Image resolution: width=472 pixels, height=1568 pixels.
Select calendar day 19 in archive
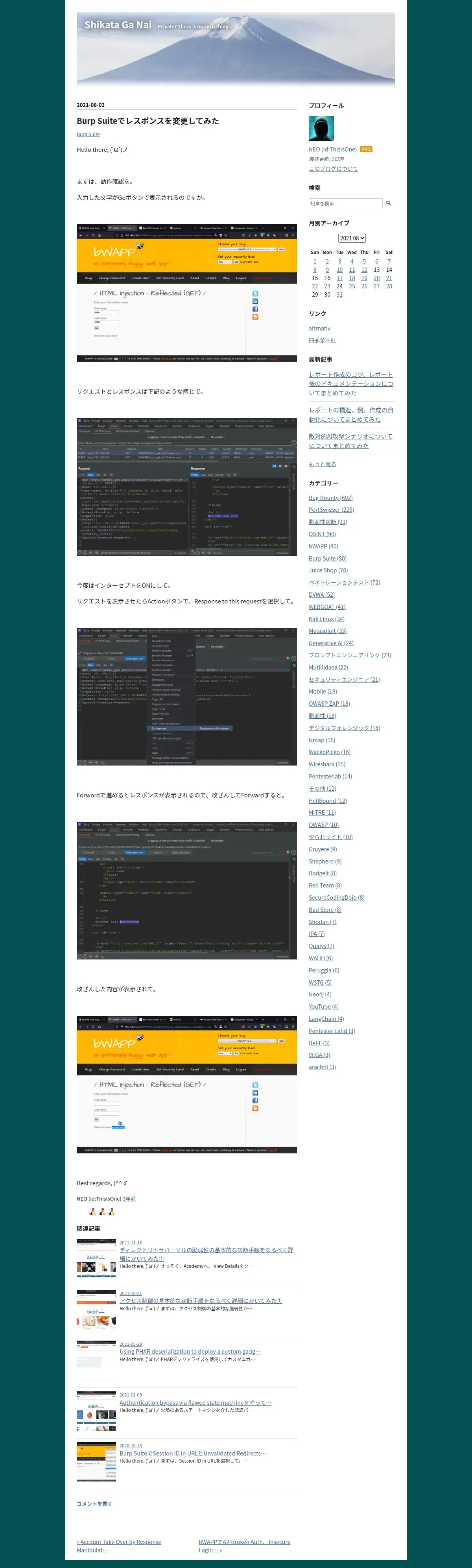[x=364, y=278]
